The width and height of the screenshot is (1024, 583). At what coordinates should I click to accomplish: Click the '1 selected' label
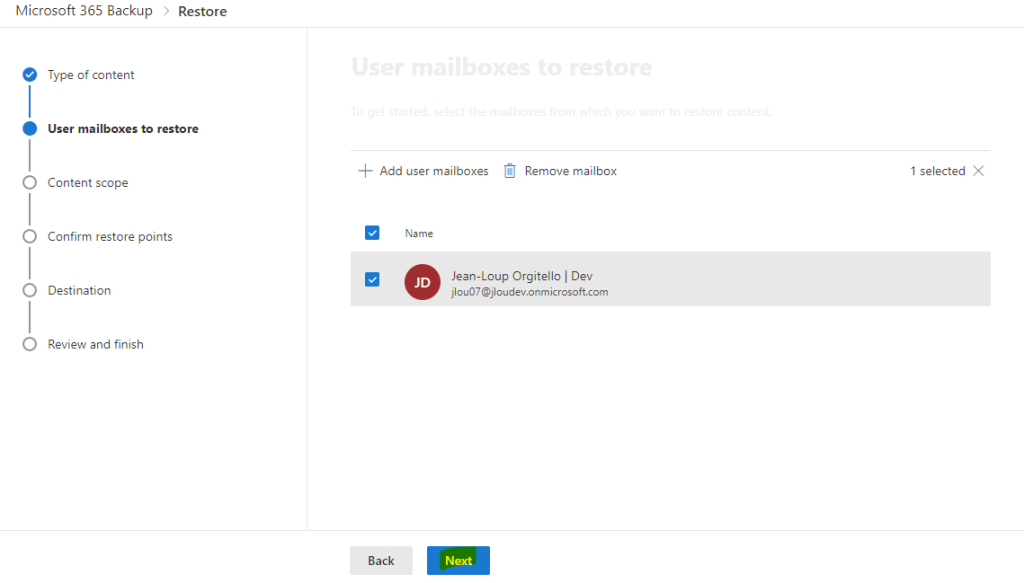click(937, 171)
